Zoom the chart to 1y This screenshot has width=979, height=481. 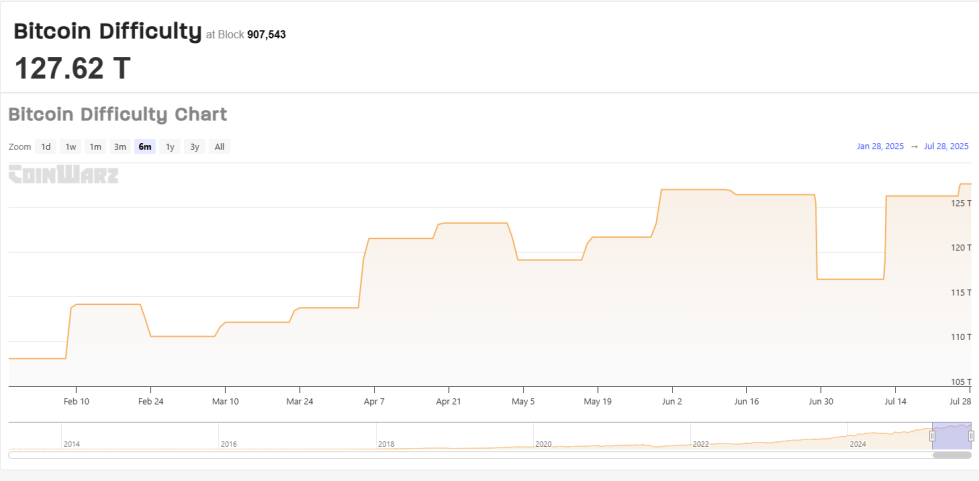[x=170, y=147]
